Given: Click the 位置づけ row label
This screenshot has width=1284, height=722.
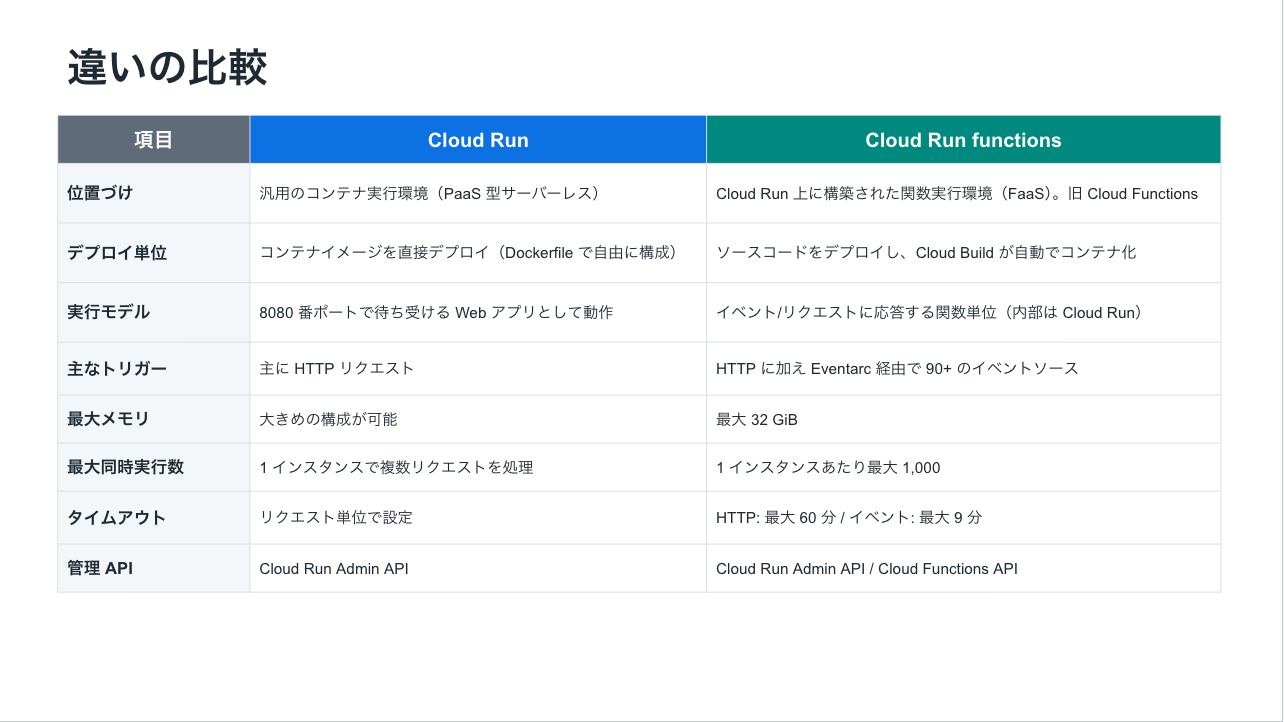Looking at the screenshot, I should click(154, 193).
